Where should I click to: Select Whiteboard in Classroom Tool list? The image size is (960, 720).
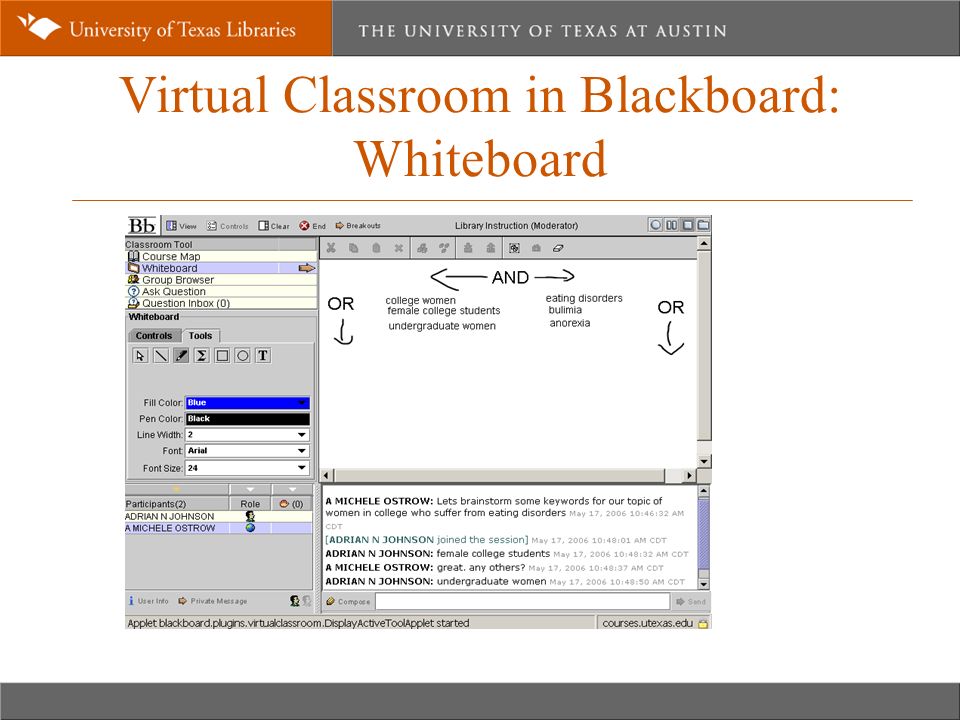(221, 268)
